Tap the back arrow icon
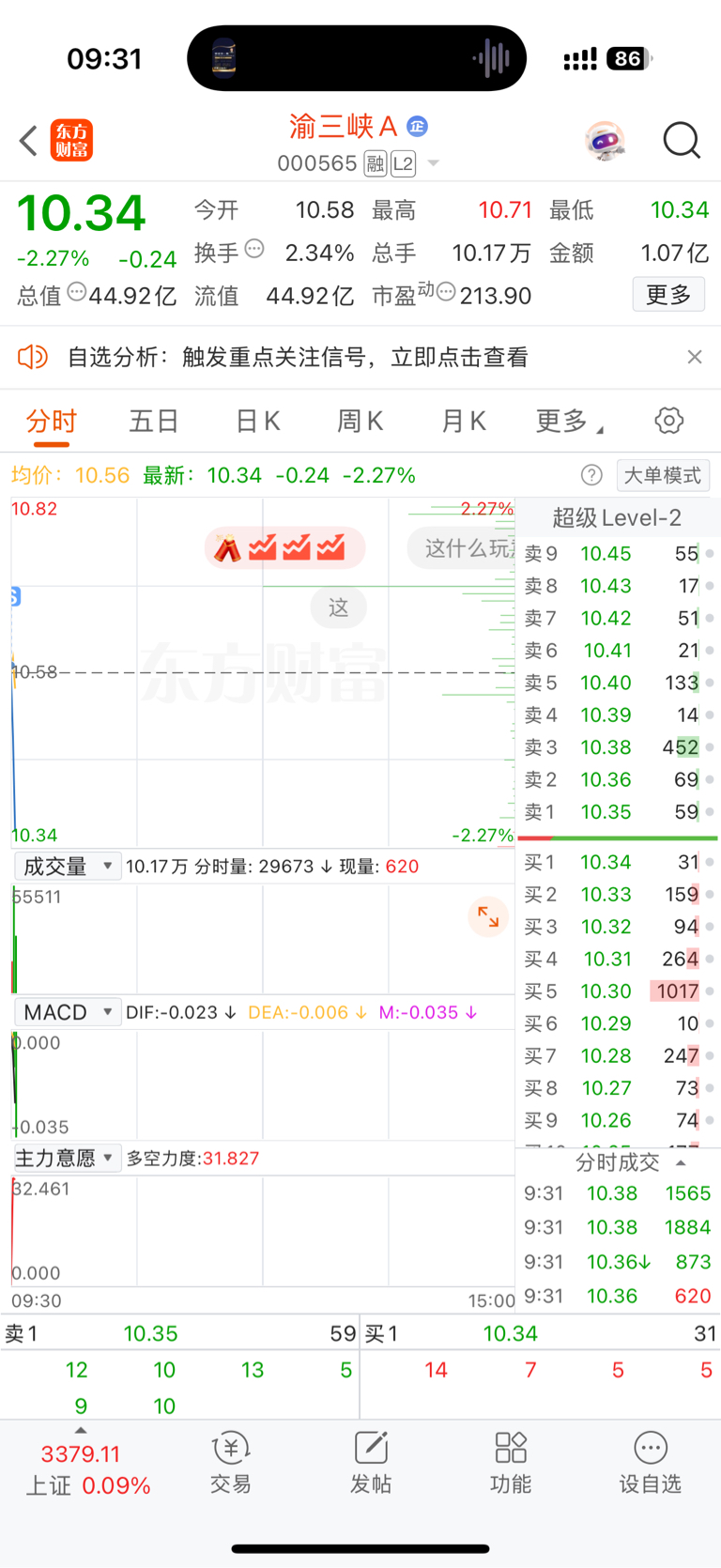Screen dimensions: 721x1568 [28, 141]
